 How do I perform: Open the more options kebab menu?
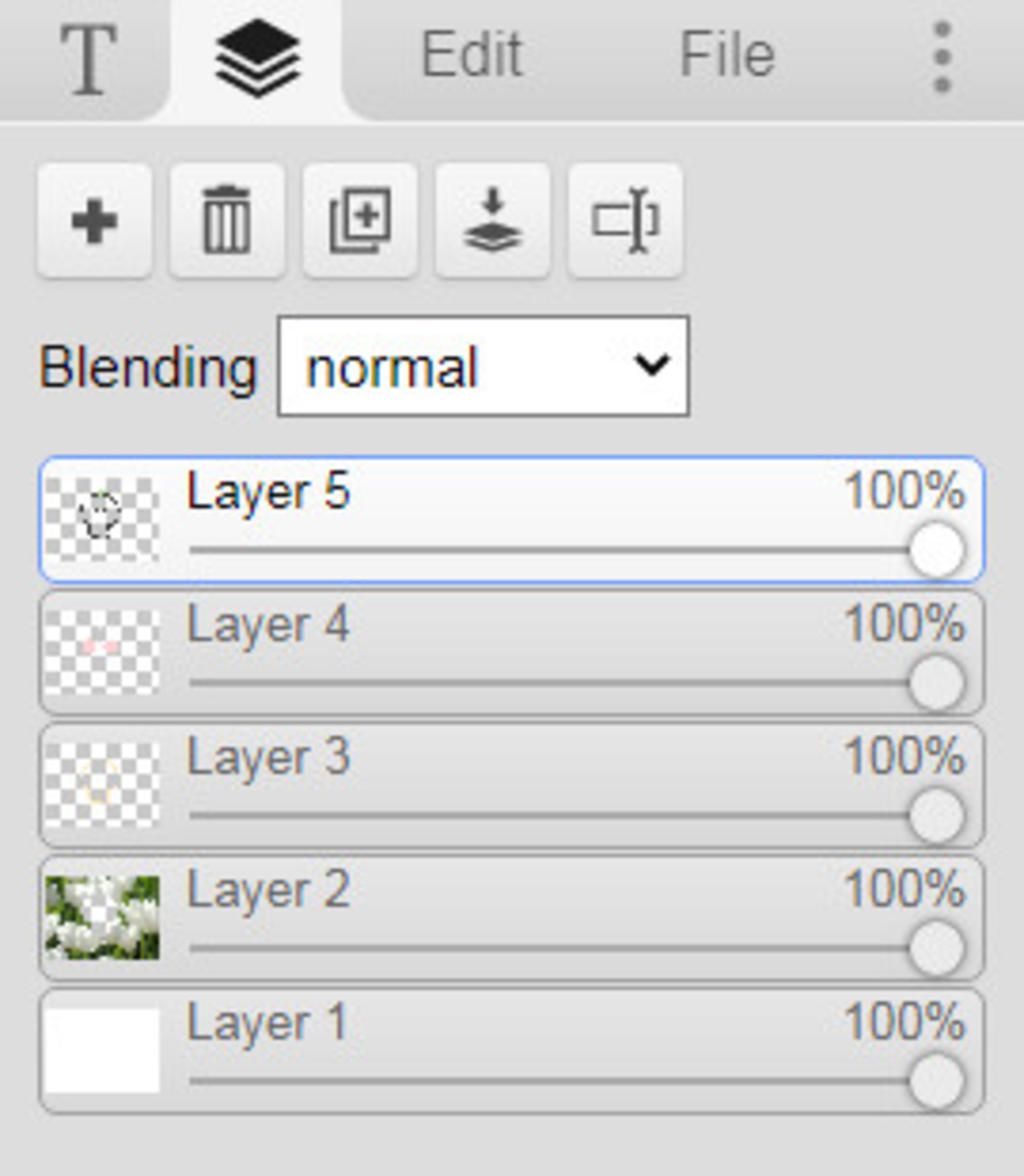(x=942, y=57)
